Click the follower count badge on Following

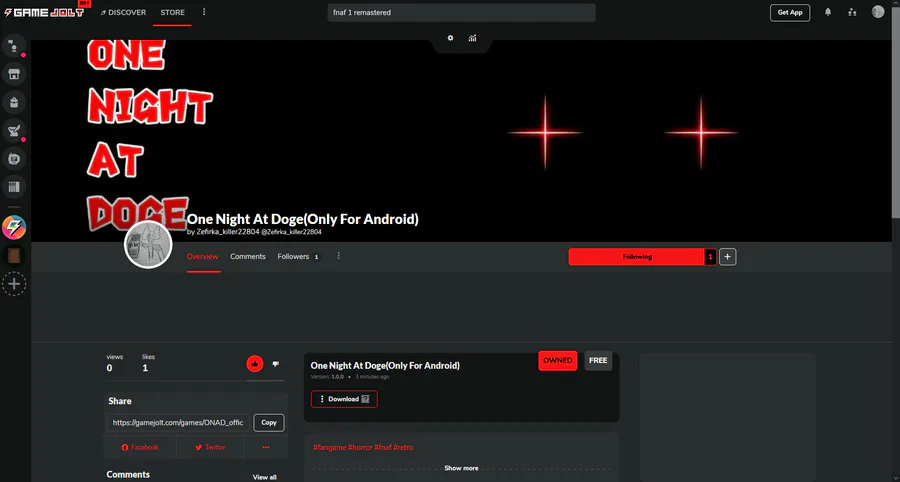click(x=711, y=257)
